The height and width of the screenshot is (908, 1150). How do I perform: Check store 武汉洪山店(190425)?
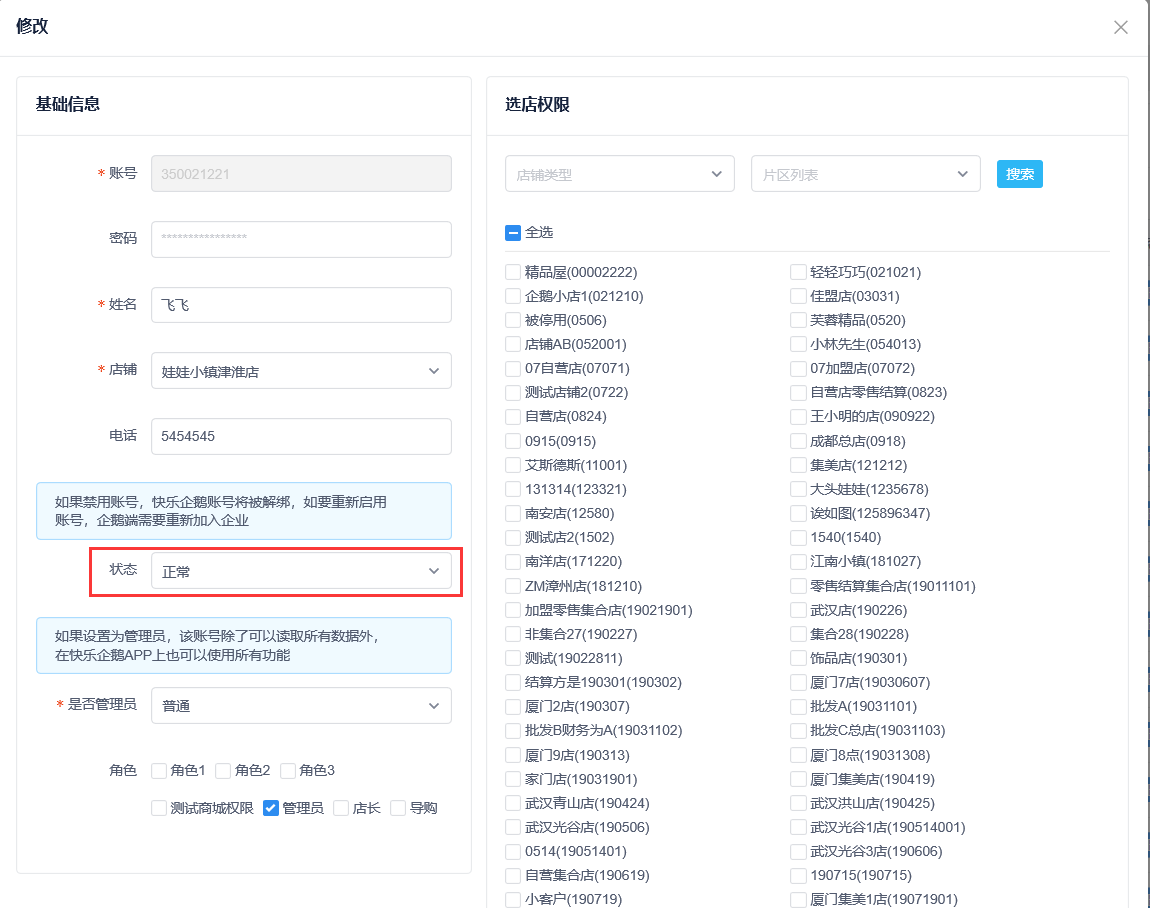[798, 803]
